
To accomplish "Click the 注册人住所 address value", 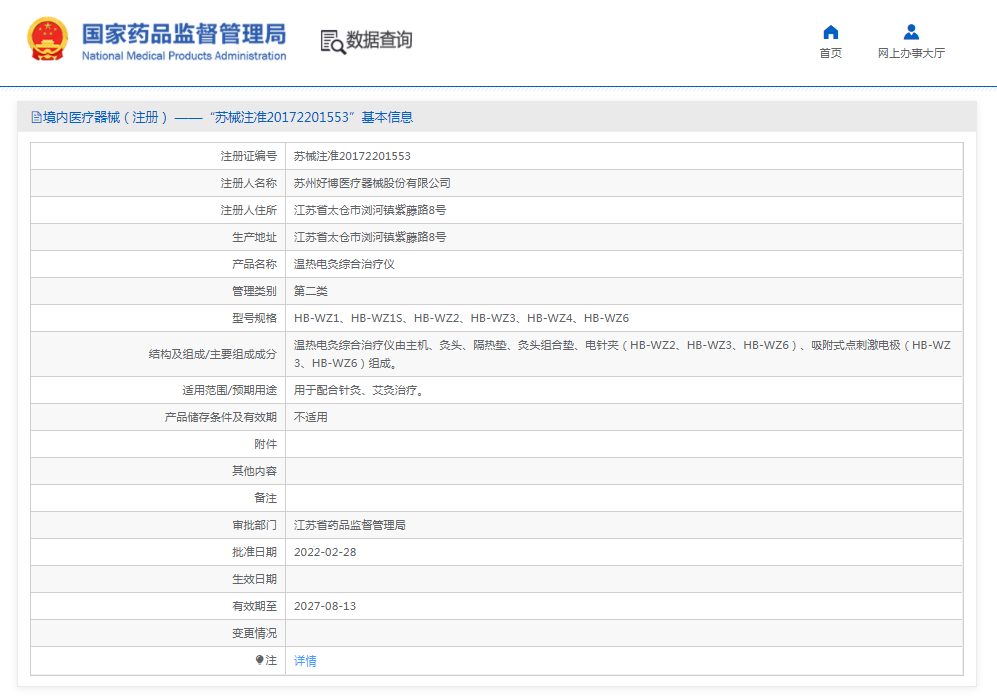I will [370, 210].
